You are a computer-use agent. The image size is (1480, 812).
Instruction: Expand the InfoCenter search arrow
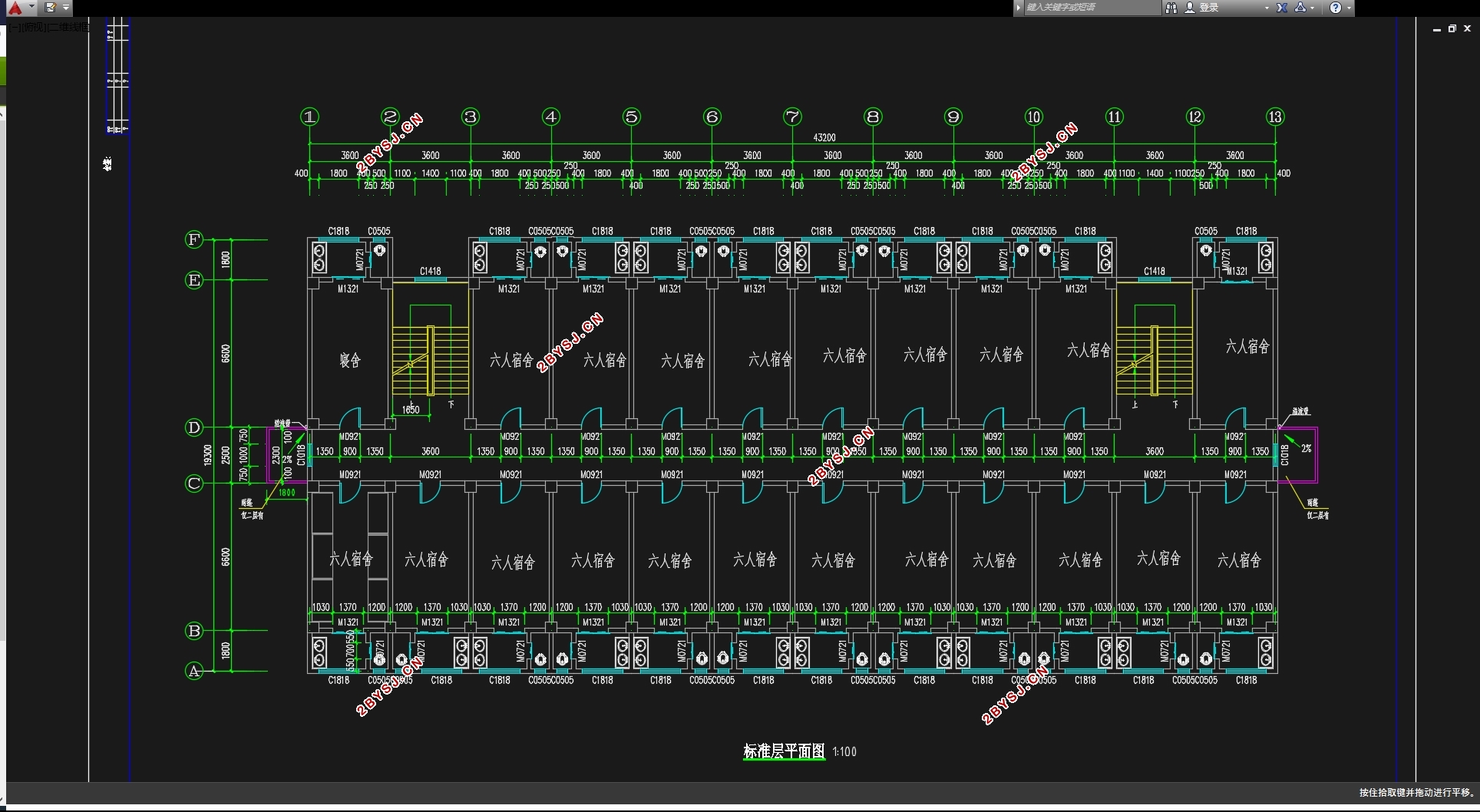pyautogui.click(x=1019, y=8)
